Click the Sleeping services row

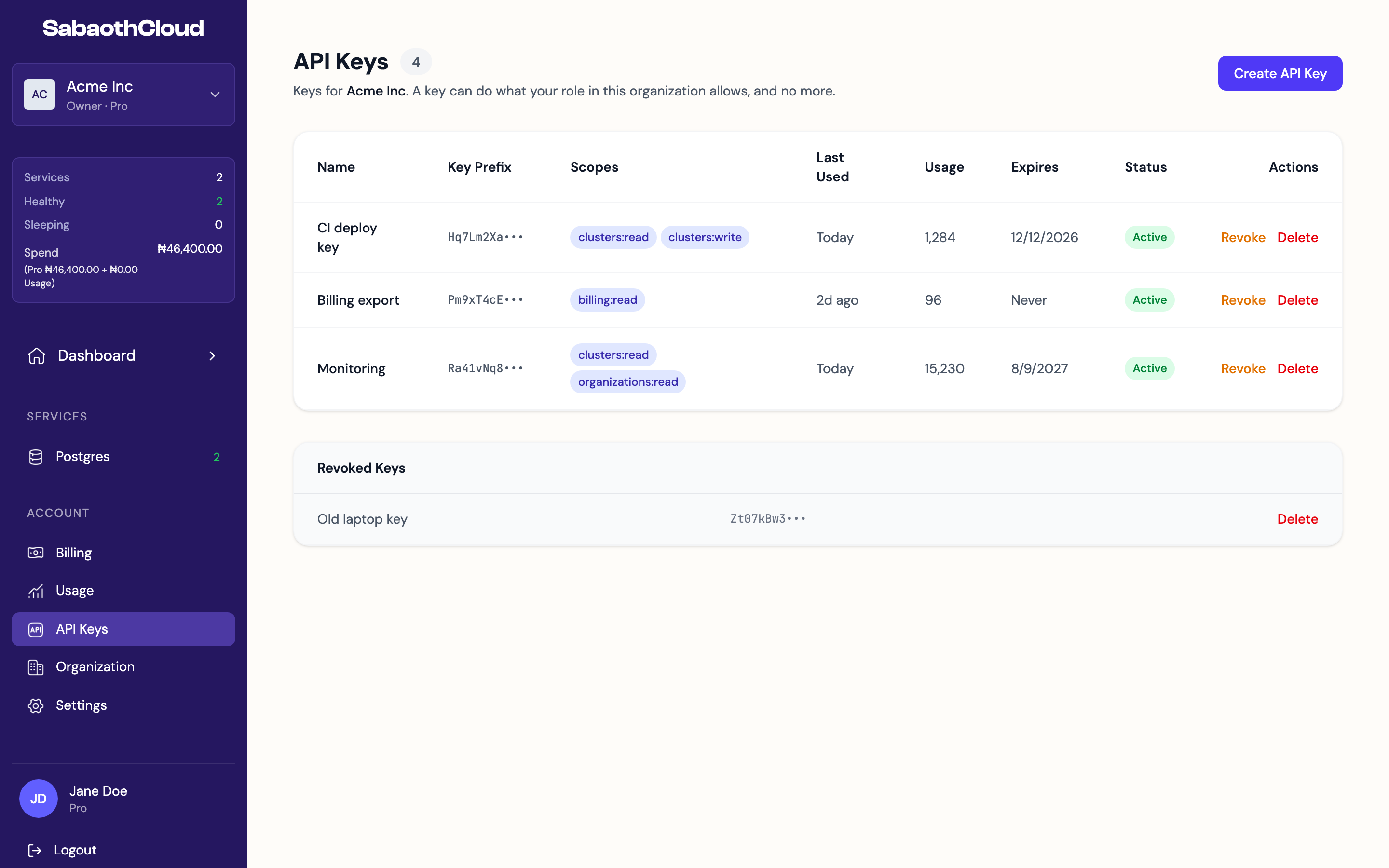(123, 224)
